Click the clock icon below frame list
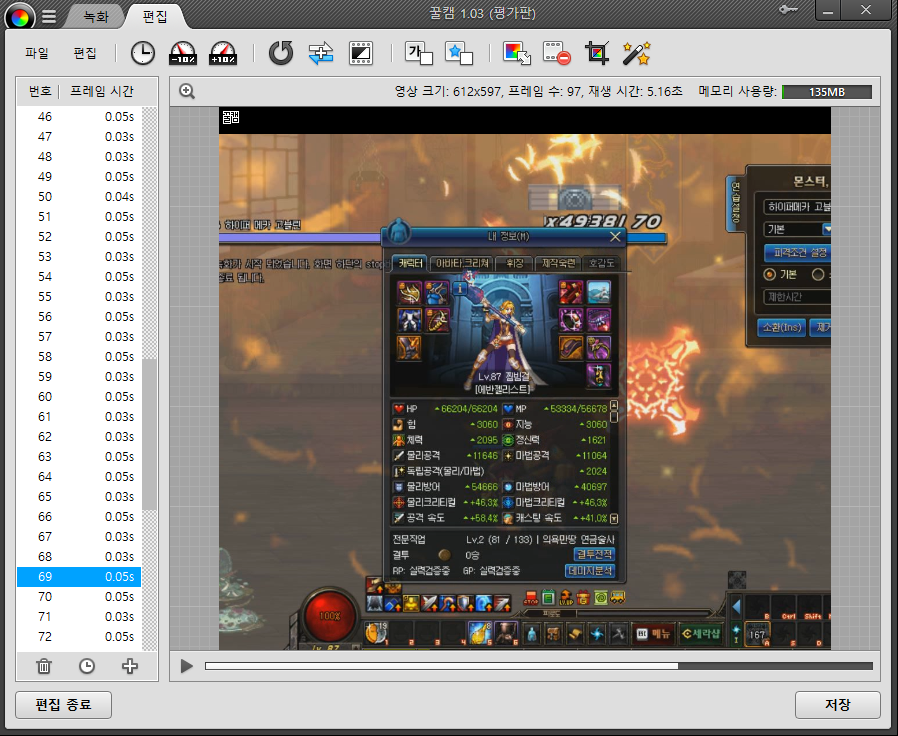 coord(86,666)
